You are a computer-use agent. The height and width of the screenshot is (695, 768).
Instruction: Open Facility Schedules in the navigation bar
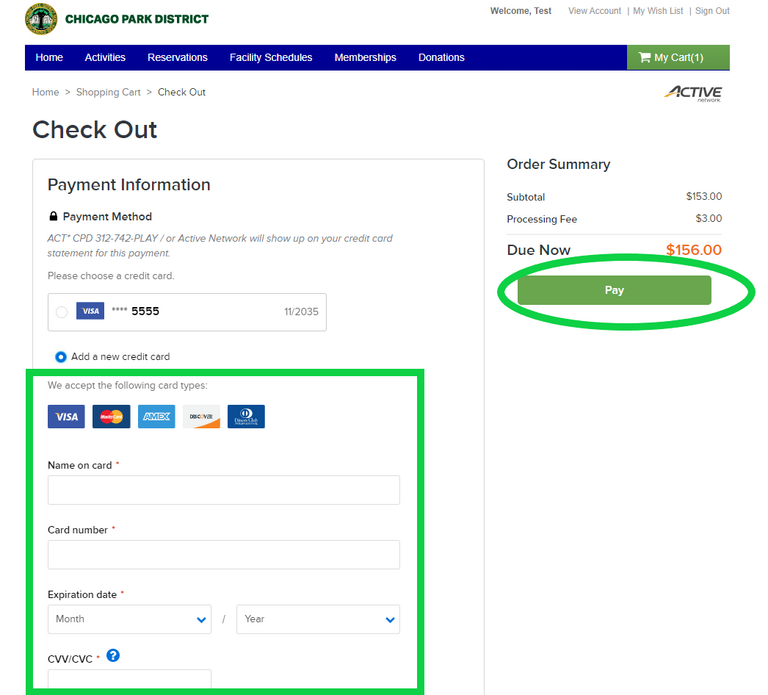point(271,57)
